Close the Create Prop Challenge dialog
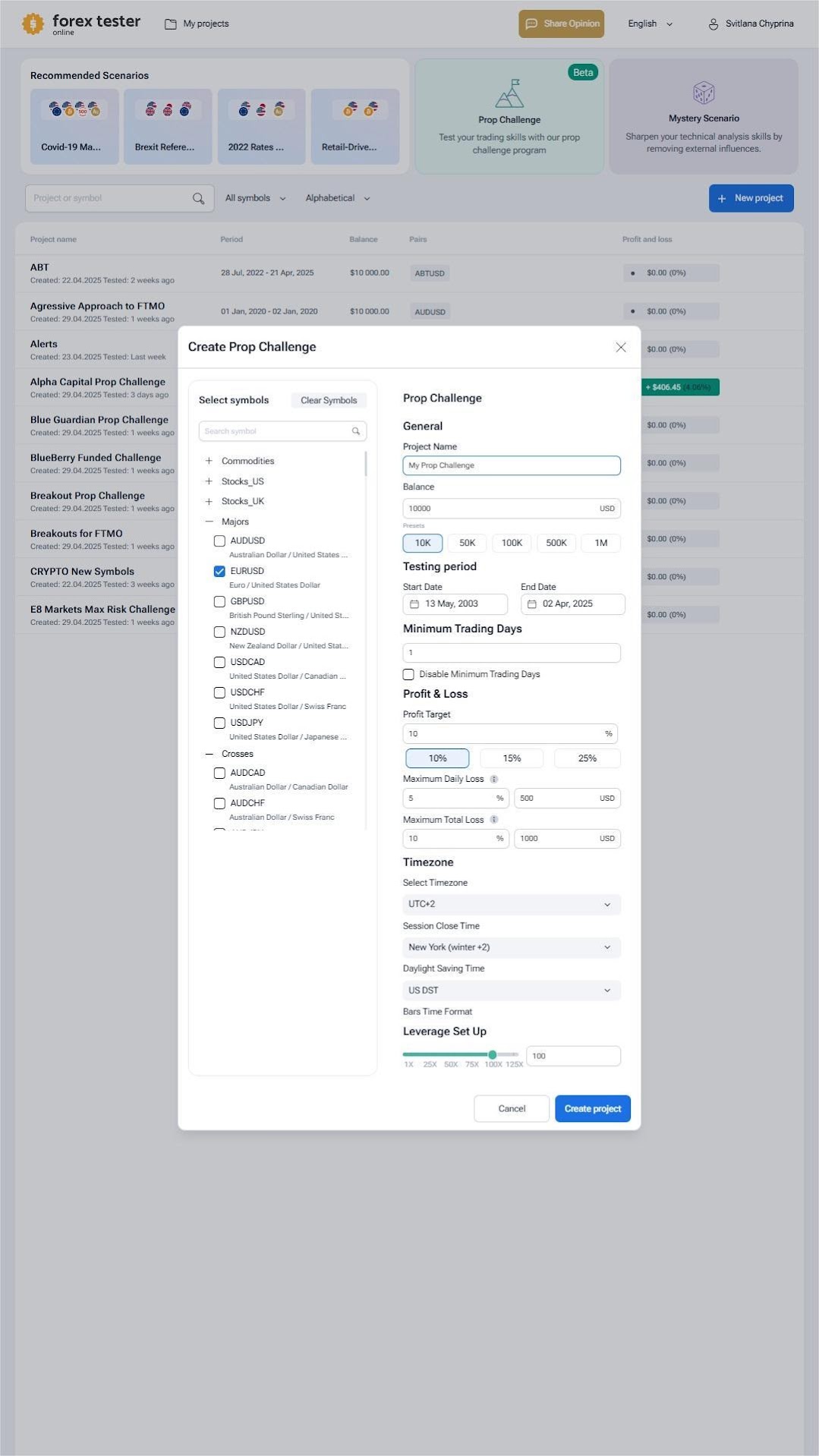This screenshot has height=1456, width=819. [x=620, y=347]
